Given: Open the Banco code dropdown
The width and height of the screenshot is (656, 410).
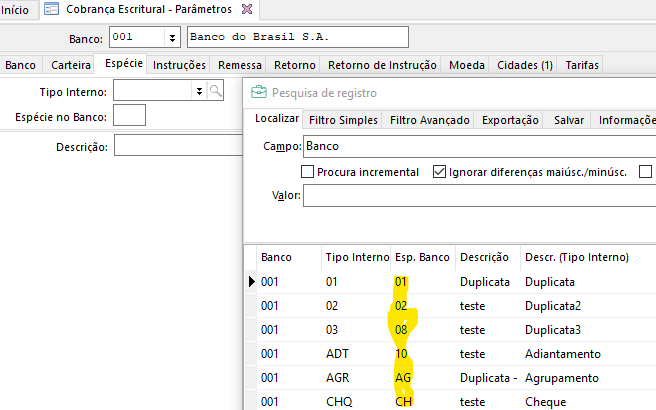Looking at the screenshot, I should pos(174,38).
